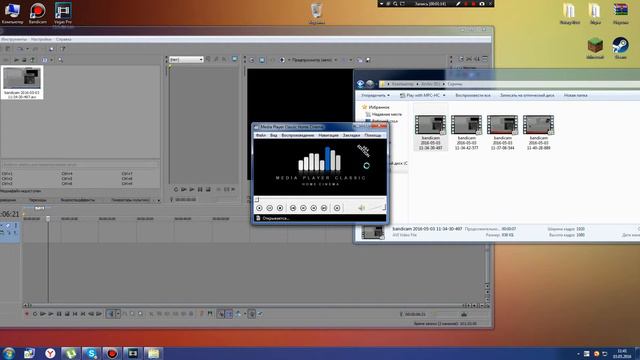Click MPC frame-step button
This screenshot has height=360, width=640.
pos(337,208)
